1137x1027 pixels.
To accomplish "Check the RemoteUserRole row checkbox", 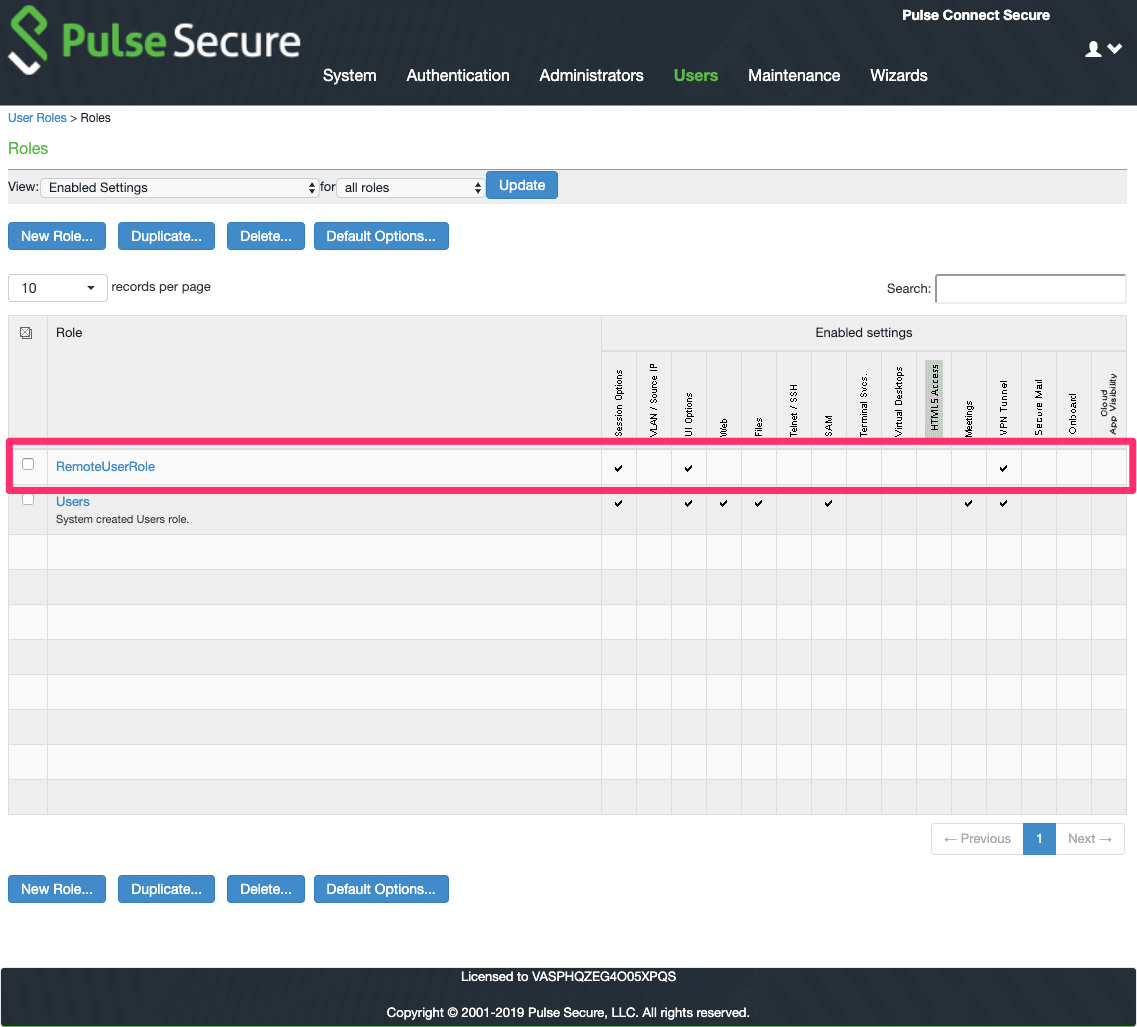I will (x=27, y=464).
